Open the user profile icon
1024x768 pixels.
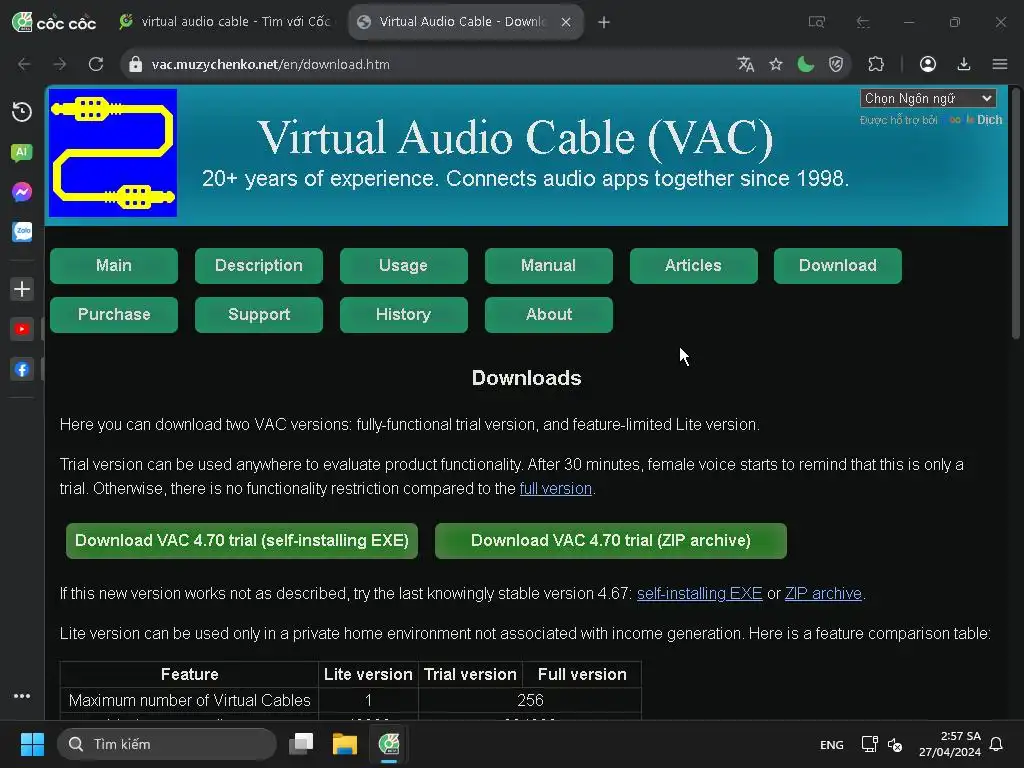(927, 64)
